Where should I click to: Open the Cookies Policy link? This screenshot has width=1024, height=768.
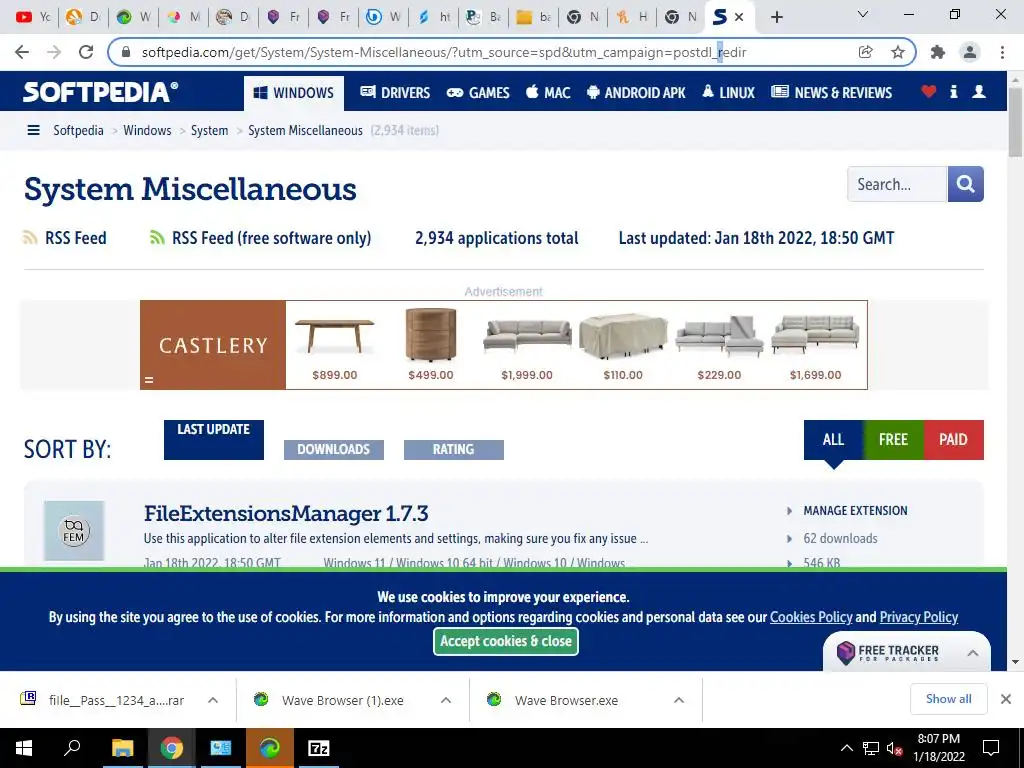coord(811,617)
